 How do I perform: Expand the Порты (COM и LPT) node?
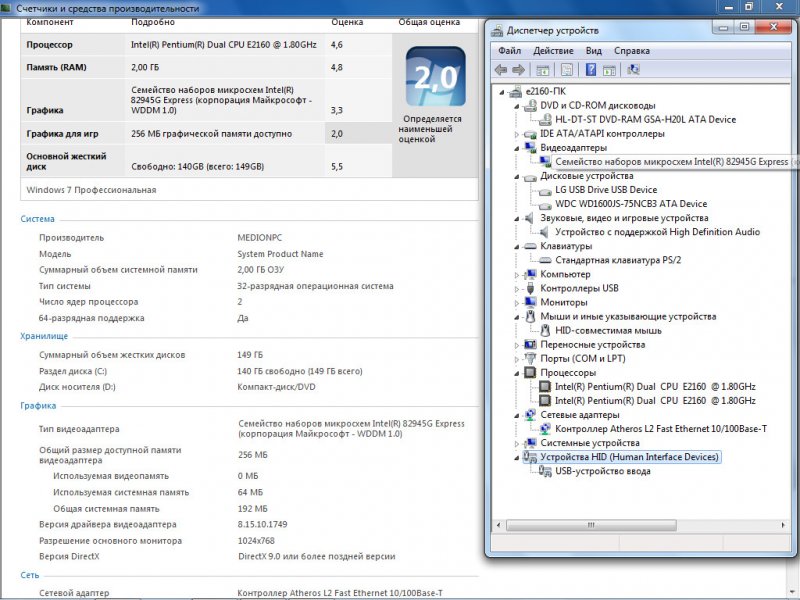coord(517,358)
